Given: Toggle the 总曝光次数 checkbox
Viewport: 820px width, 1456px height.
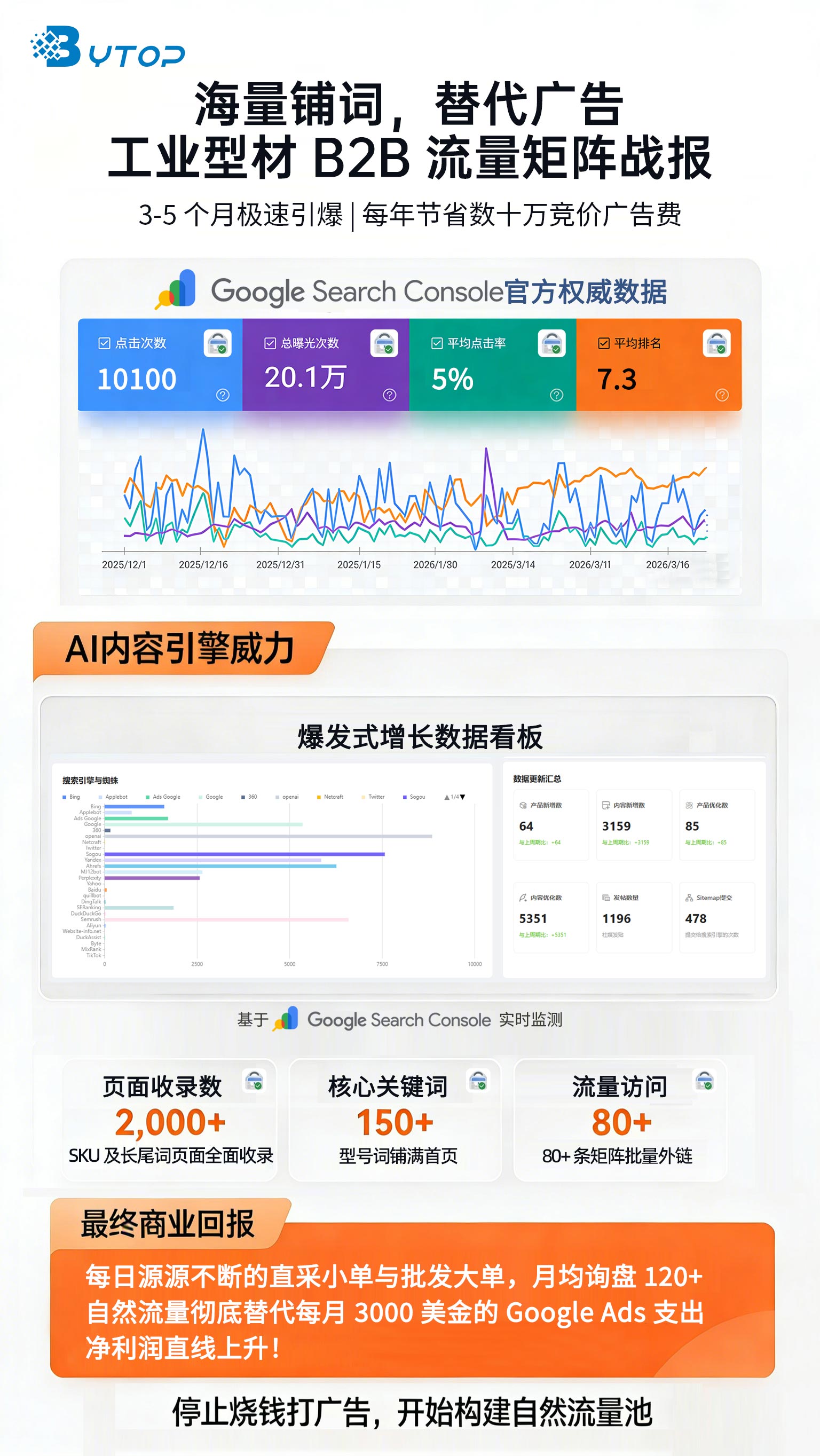Looking at the screenshot, I should pyautogui.click(x=270, y=343).
